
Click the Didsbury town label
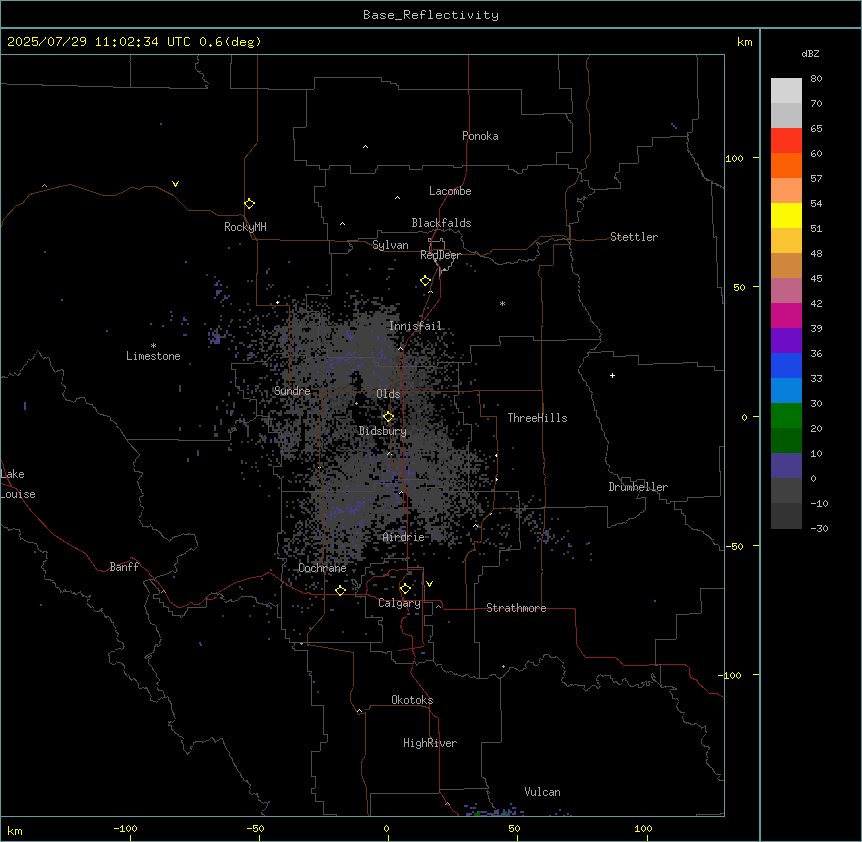tap(383, 431)
